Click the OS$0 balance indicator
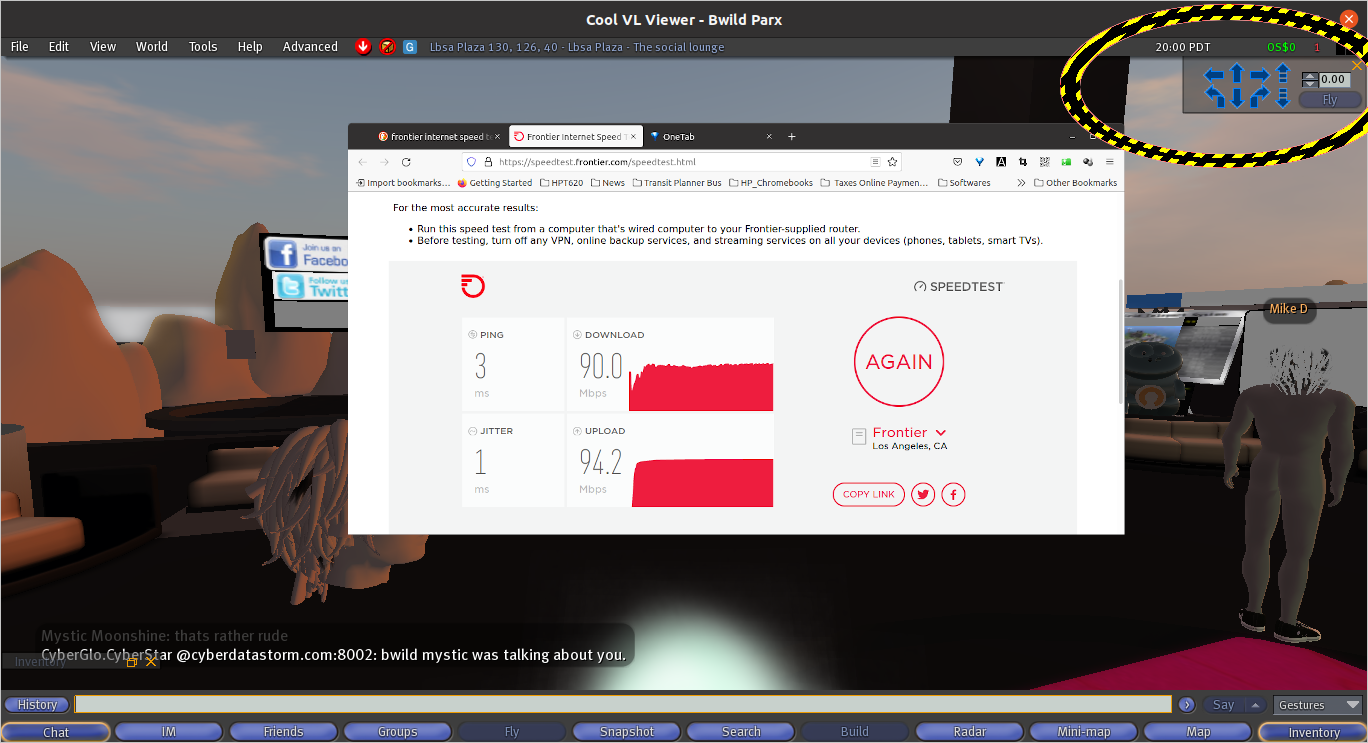The image size is (1368, 743). (x=1281, y=47)
